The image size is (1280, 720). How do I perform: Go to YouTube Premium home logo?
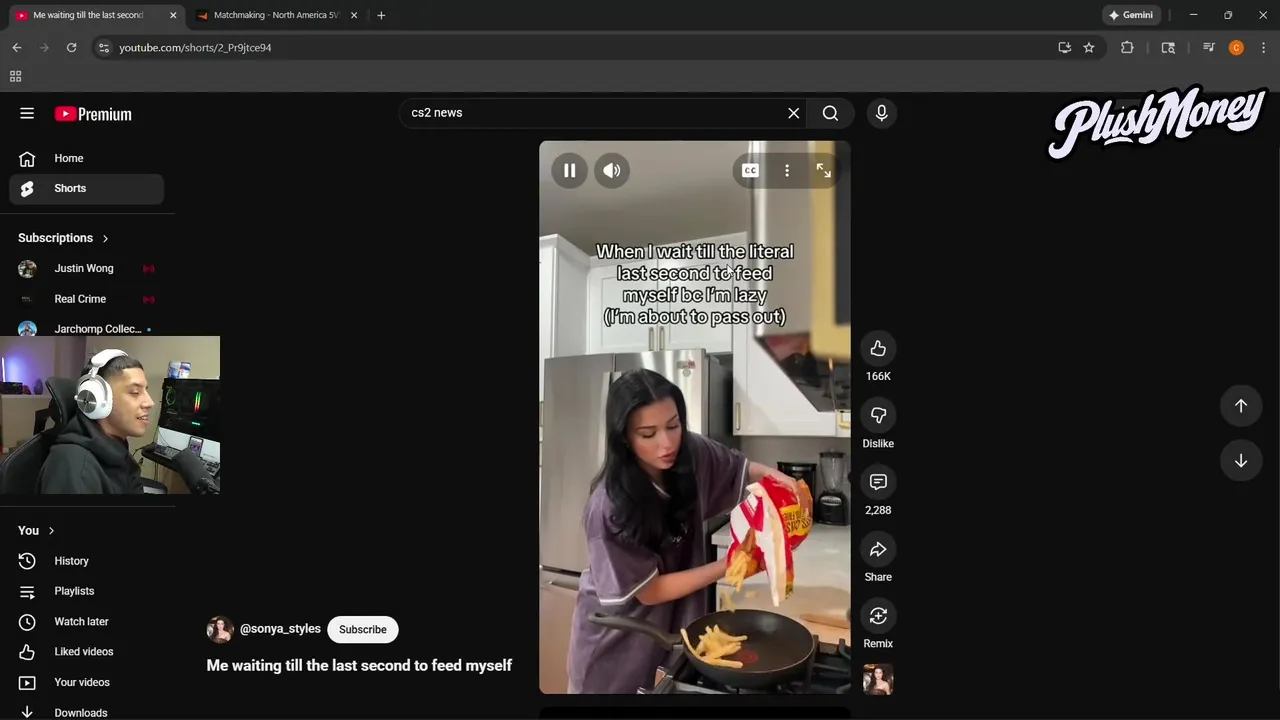(93, 114)
